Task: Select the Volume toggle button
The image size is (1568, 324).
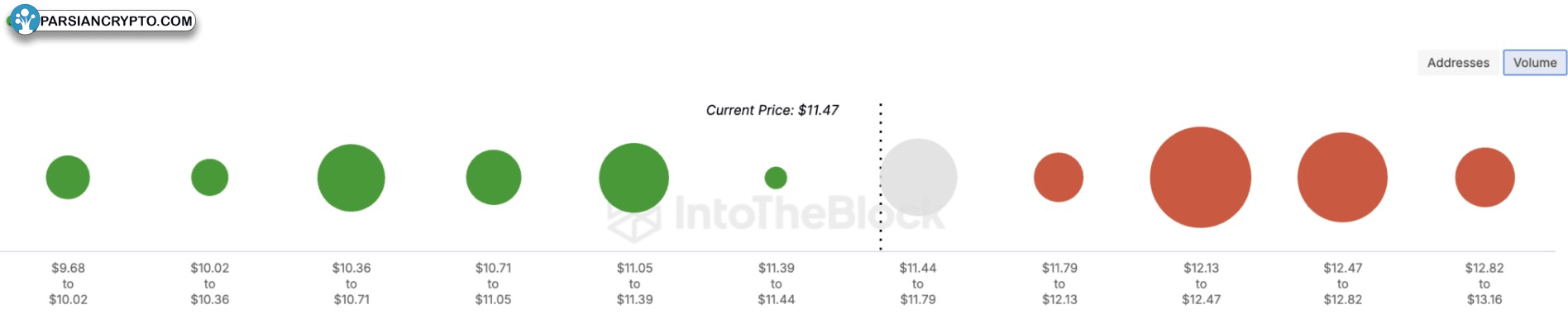Action: tap(1535, 63)
